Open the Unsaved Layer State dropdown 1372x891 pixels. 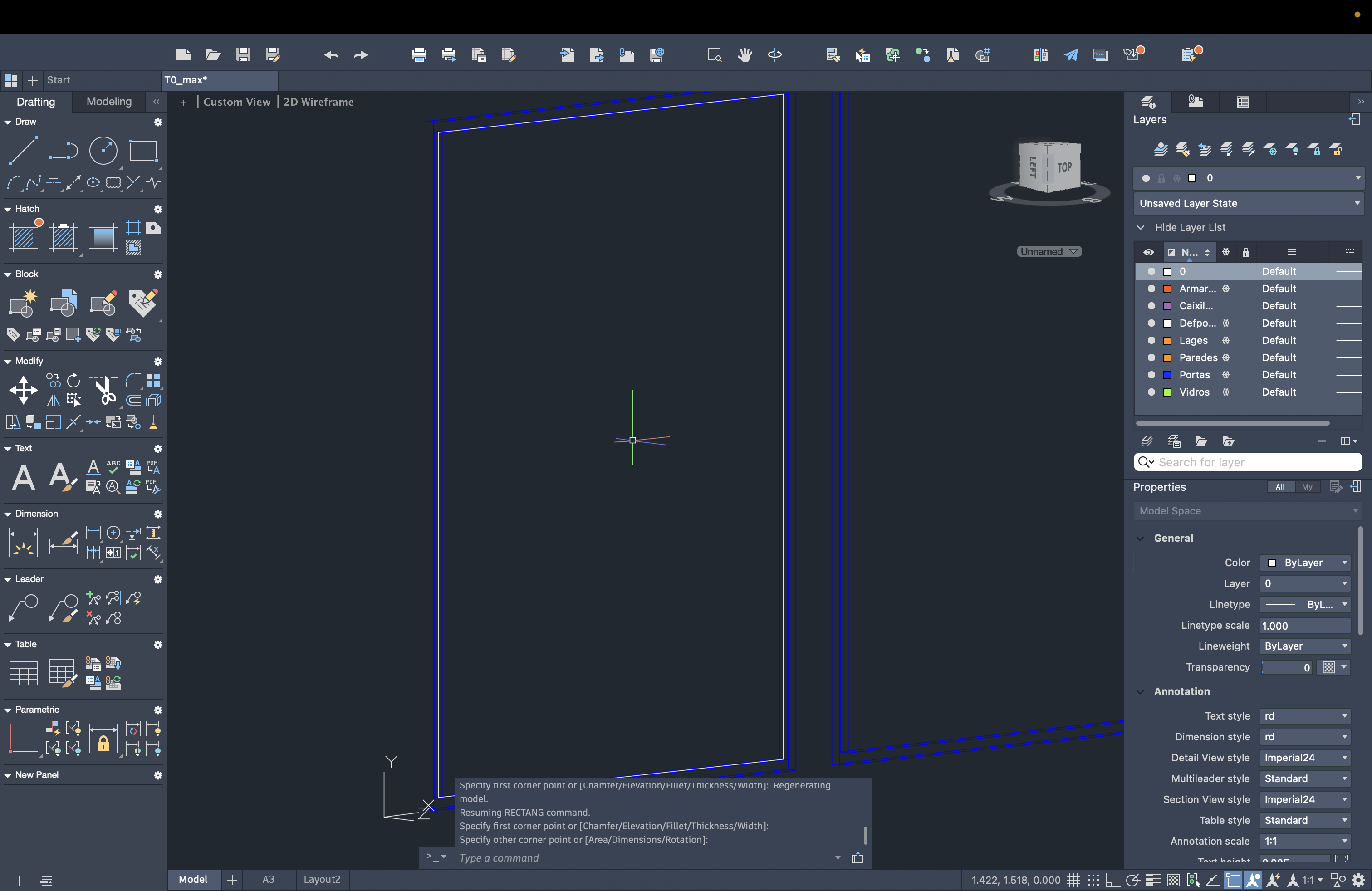pos(1248,203)
